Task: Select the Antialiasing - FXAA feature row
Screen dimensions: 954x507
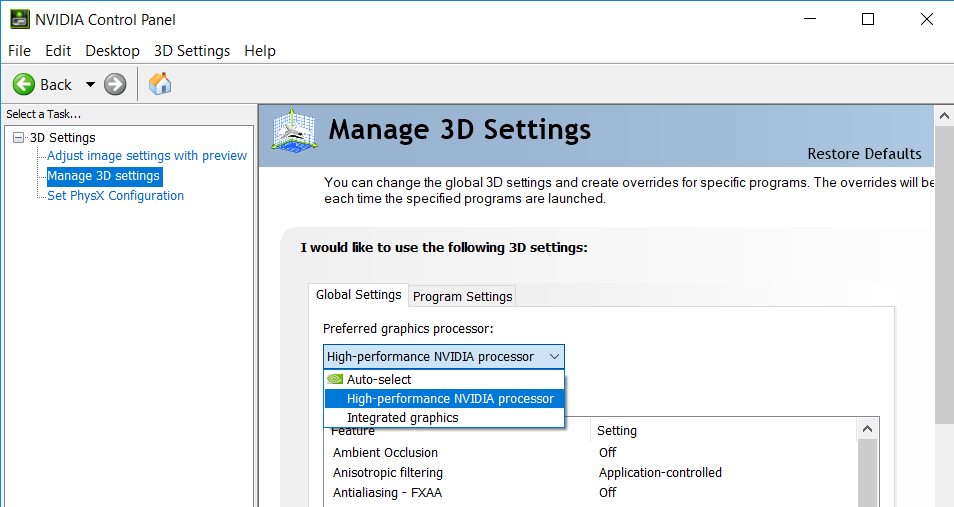Action: tap(387, 492)
